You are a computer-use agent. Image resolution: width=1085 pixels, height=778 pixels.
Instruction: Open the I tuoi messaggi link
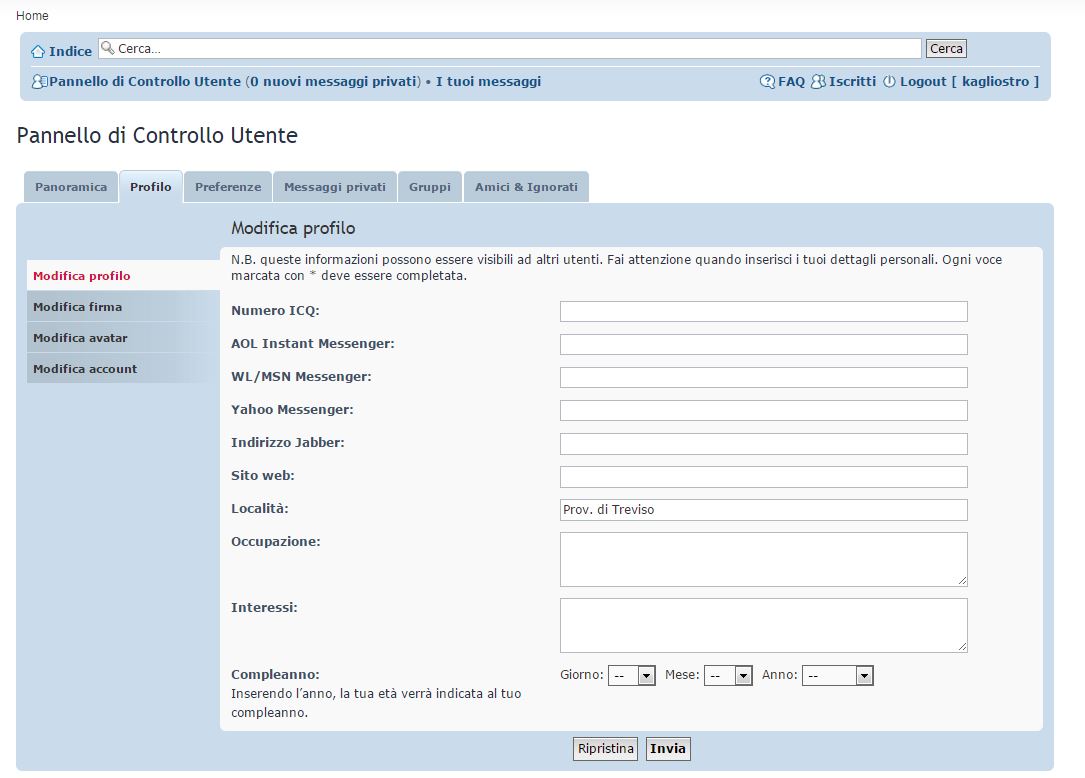(488, 82)
